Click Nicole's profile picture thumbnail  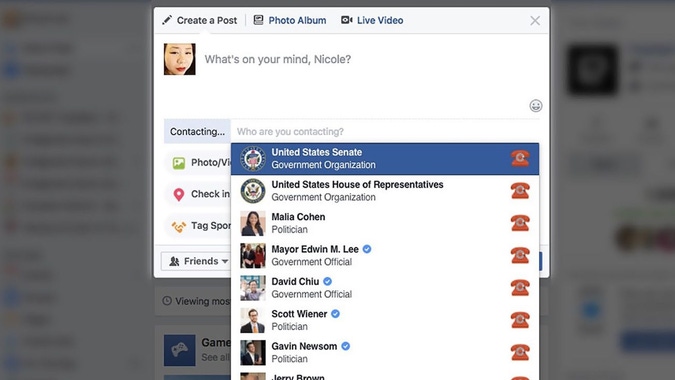(180, 59)
